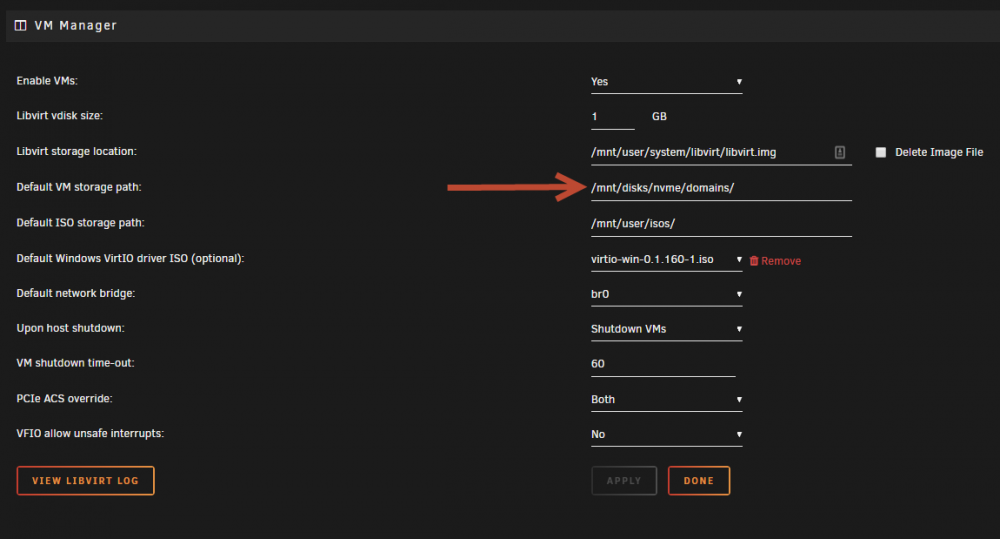This screenshot has height=539, width=1000.
Task: Click the VM Manager panel icon
Action: pyautogui.click(x=20, y=26)
